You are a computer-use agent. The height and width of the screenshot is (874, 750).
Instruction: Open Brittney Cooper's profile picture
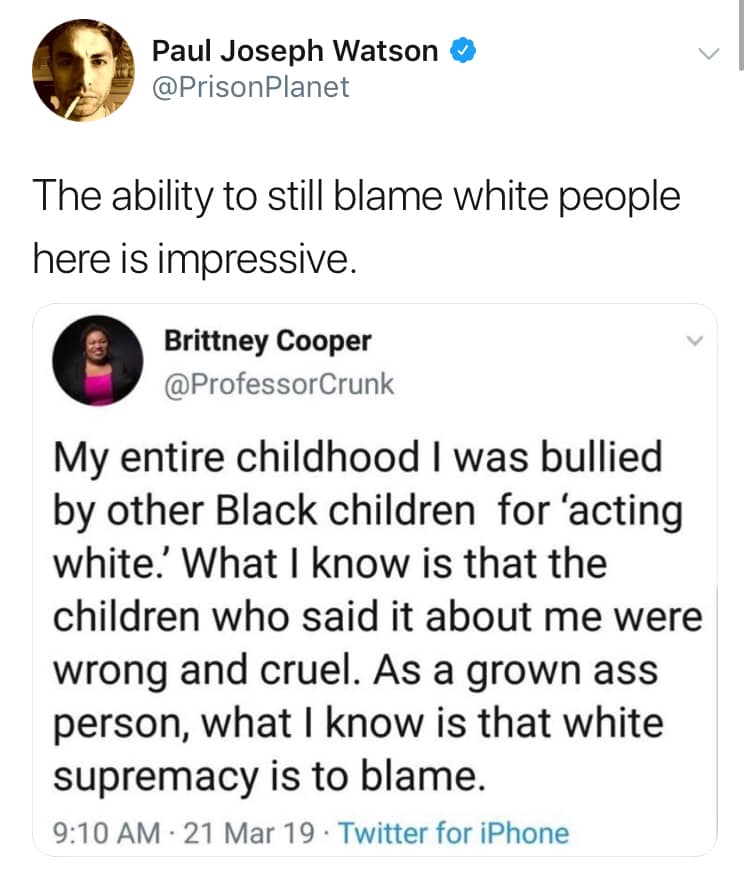coord(97,360)
